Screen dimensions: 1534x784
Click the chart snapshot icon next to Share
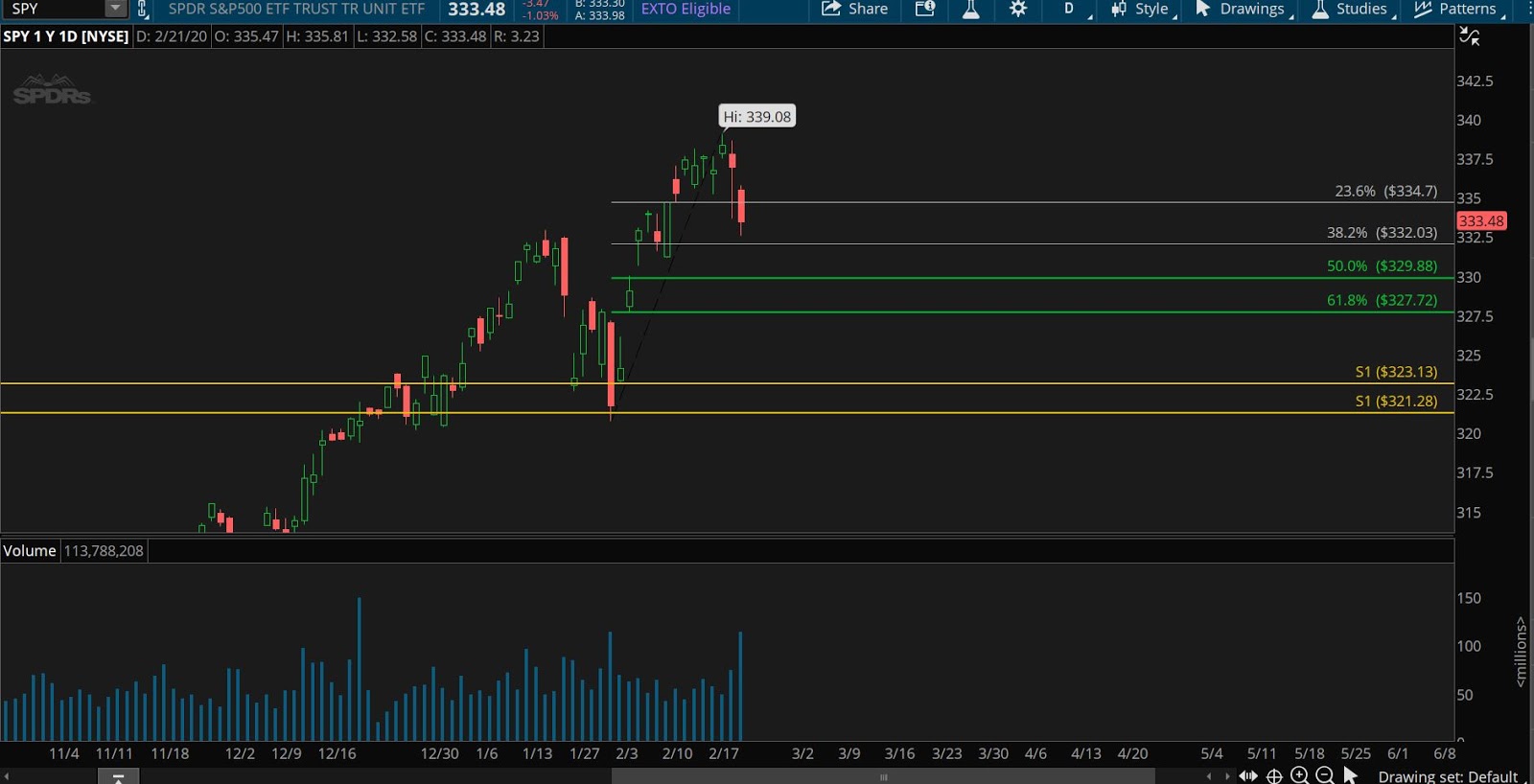(924, 10)
